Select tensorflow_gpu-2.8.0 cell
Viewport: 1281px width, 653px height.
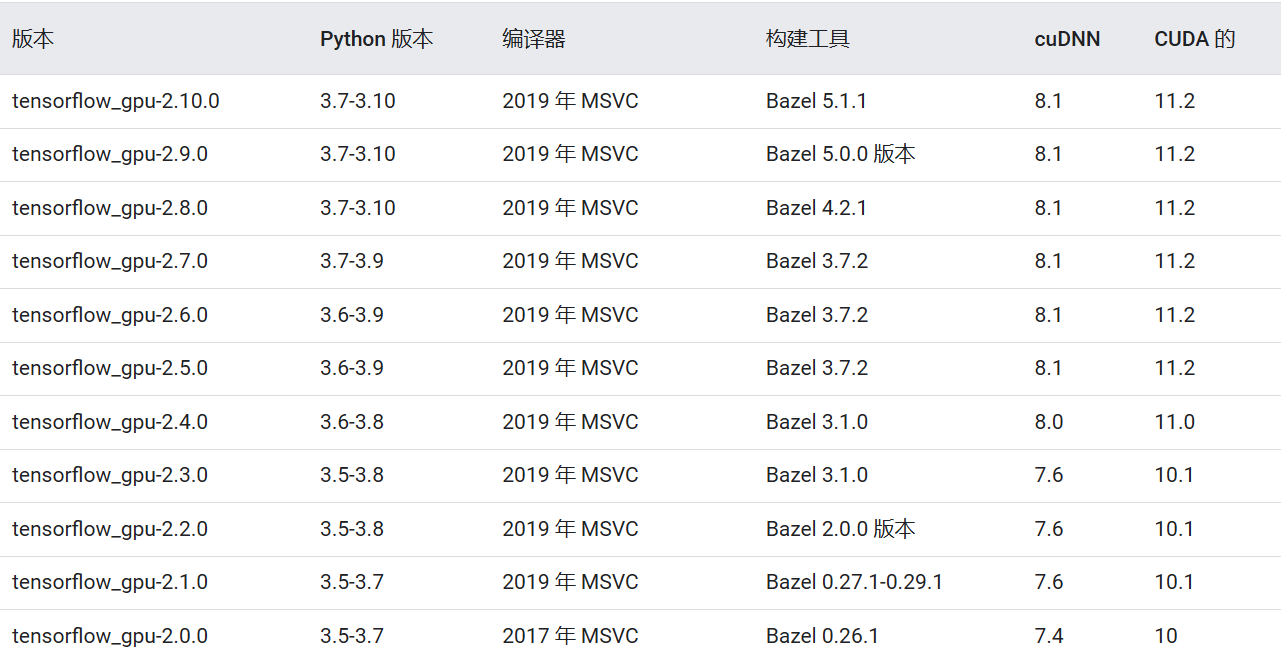tap(110, 208)
